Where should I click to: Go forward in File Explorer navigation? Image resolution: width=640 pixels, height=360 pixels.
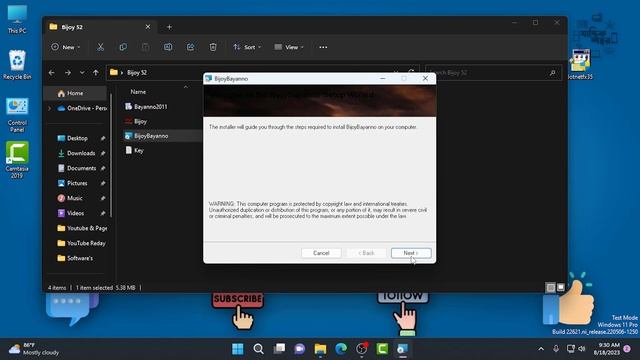pos(68,73)
